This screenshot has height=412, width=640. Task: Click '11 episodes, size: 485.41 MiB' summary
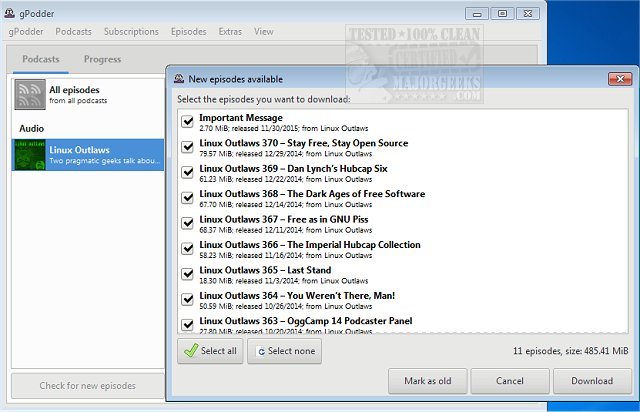tap(571, 351)
